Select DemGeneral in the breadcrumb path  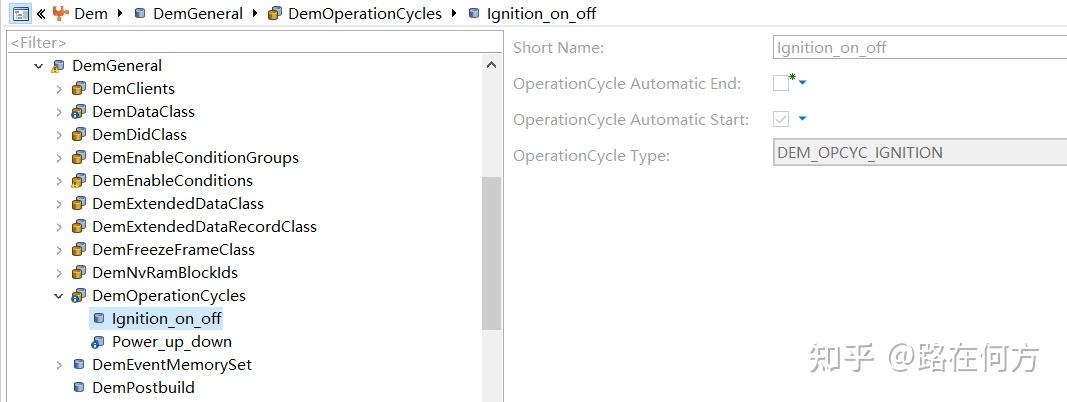tap(200, 14)
